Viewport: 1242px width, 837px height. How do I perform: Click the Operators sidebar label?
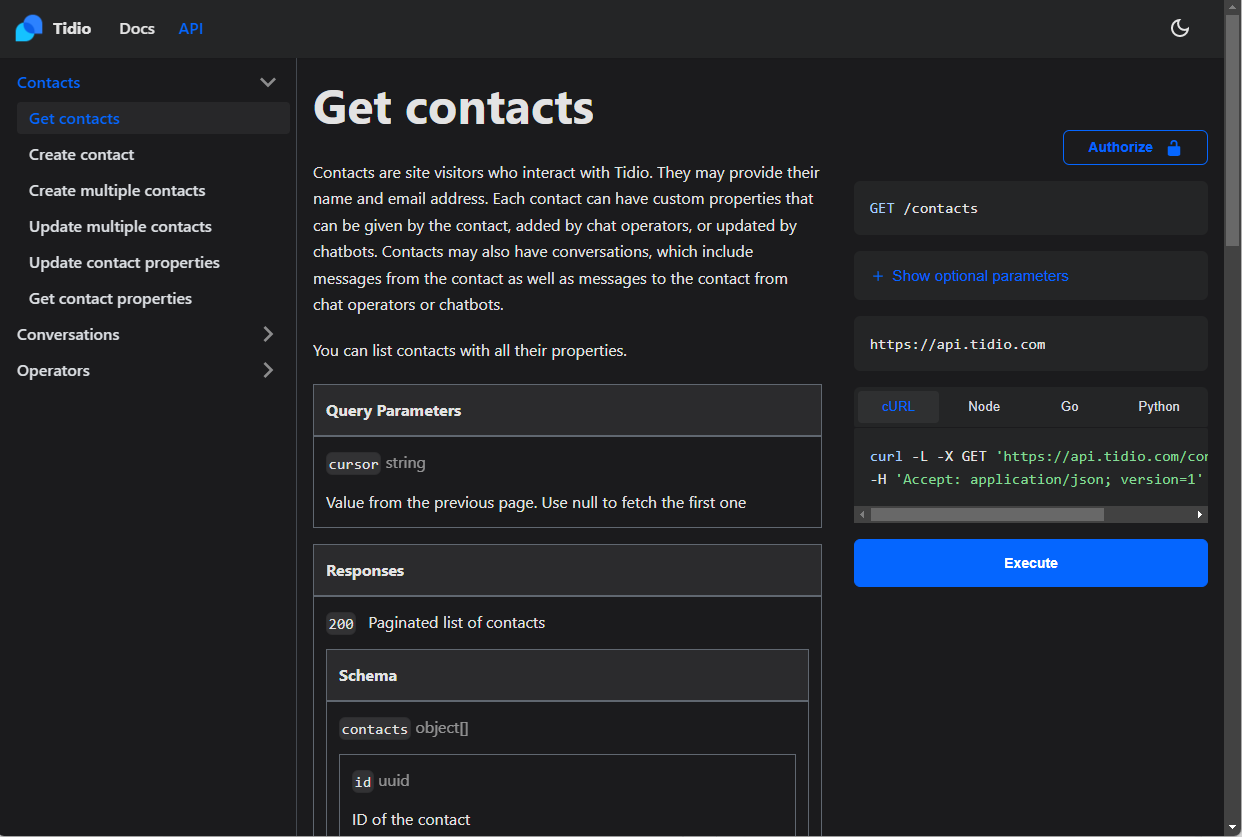click(x=53, y=370)
